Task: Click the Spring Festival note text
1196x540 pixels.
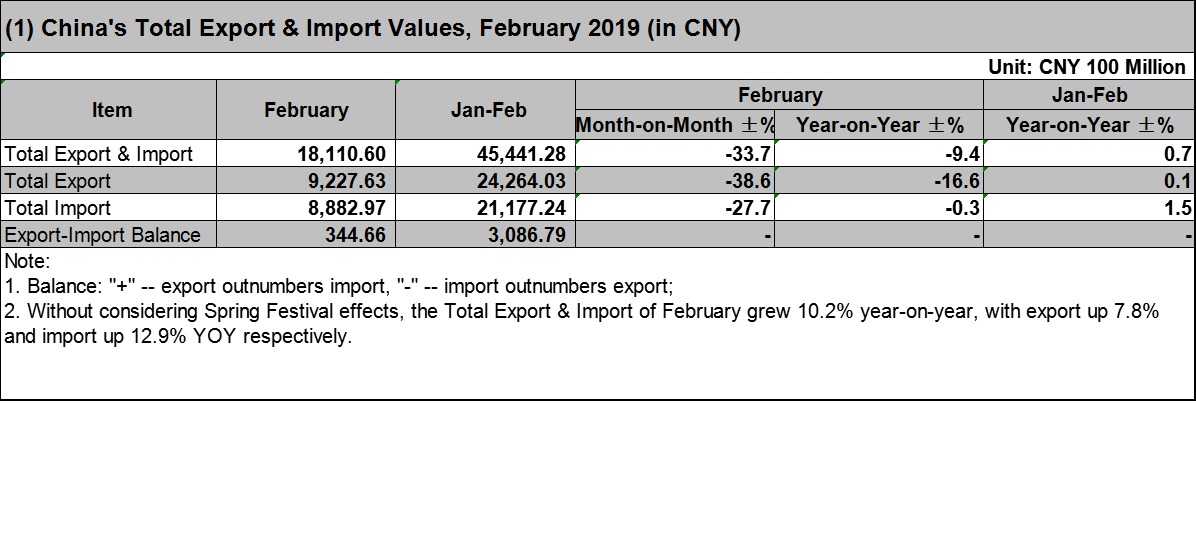Action: tap(582, 323)
